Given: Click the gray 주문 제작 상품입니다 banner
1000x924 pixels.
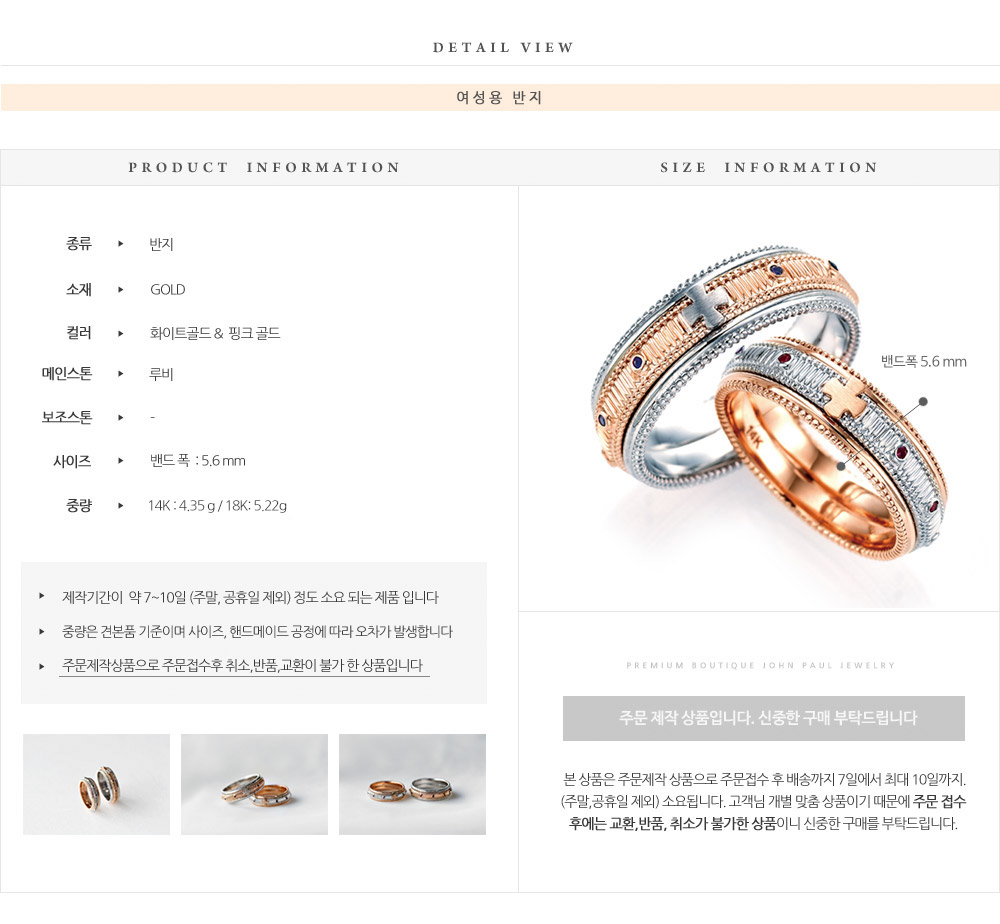Looking at the screenshot, I should (x=764, y=719).
